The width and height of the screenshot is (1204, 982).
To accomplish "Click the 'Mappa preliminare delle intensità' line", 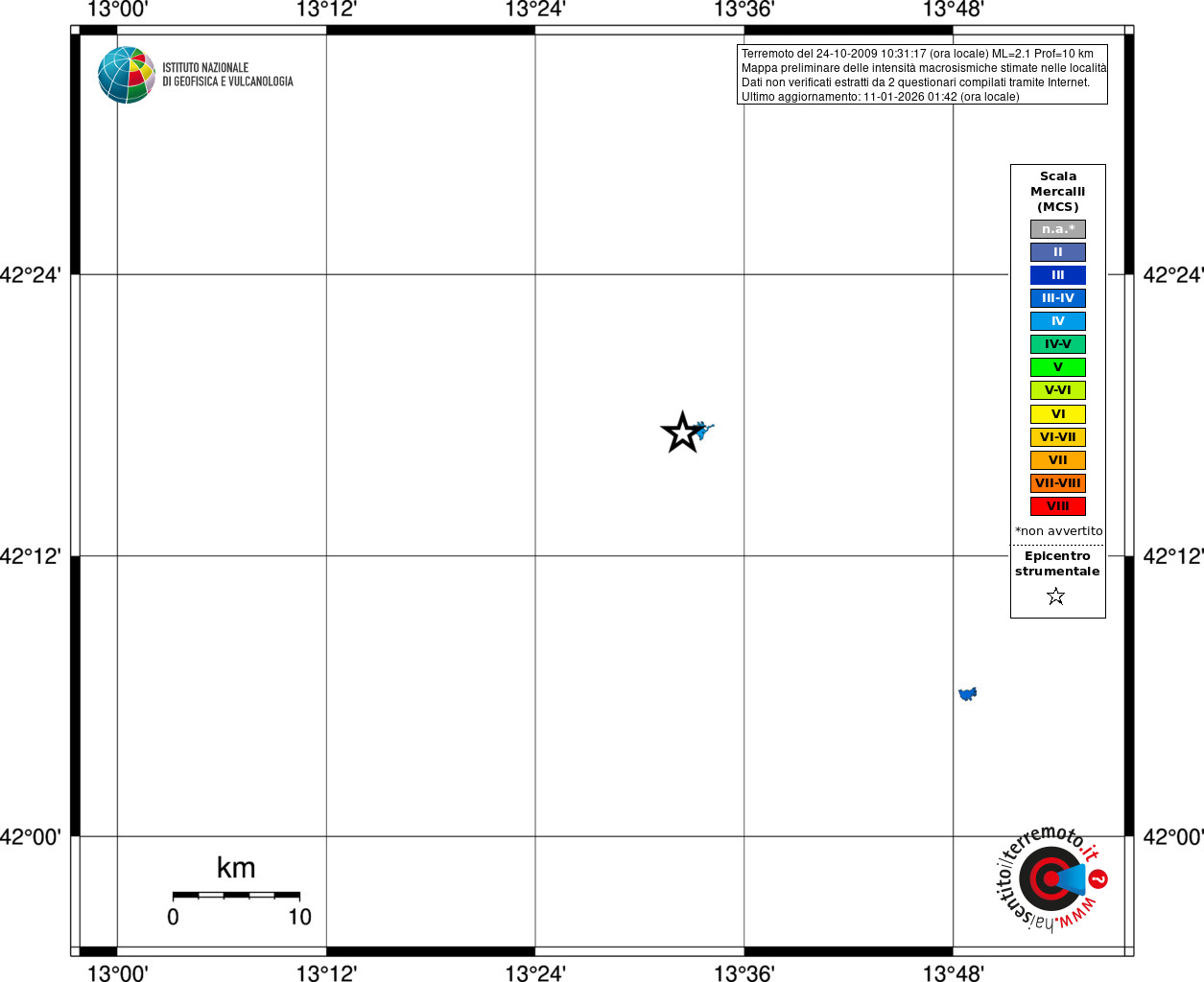I will [924, 68].
